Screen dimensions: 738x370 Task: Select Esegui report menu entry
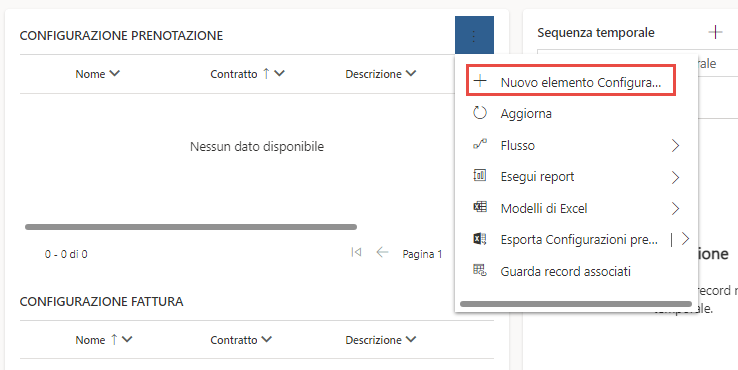tap(576, 177)
